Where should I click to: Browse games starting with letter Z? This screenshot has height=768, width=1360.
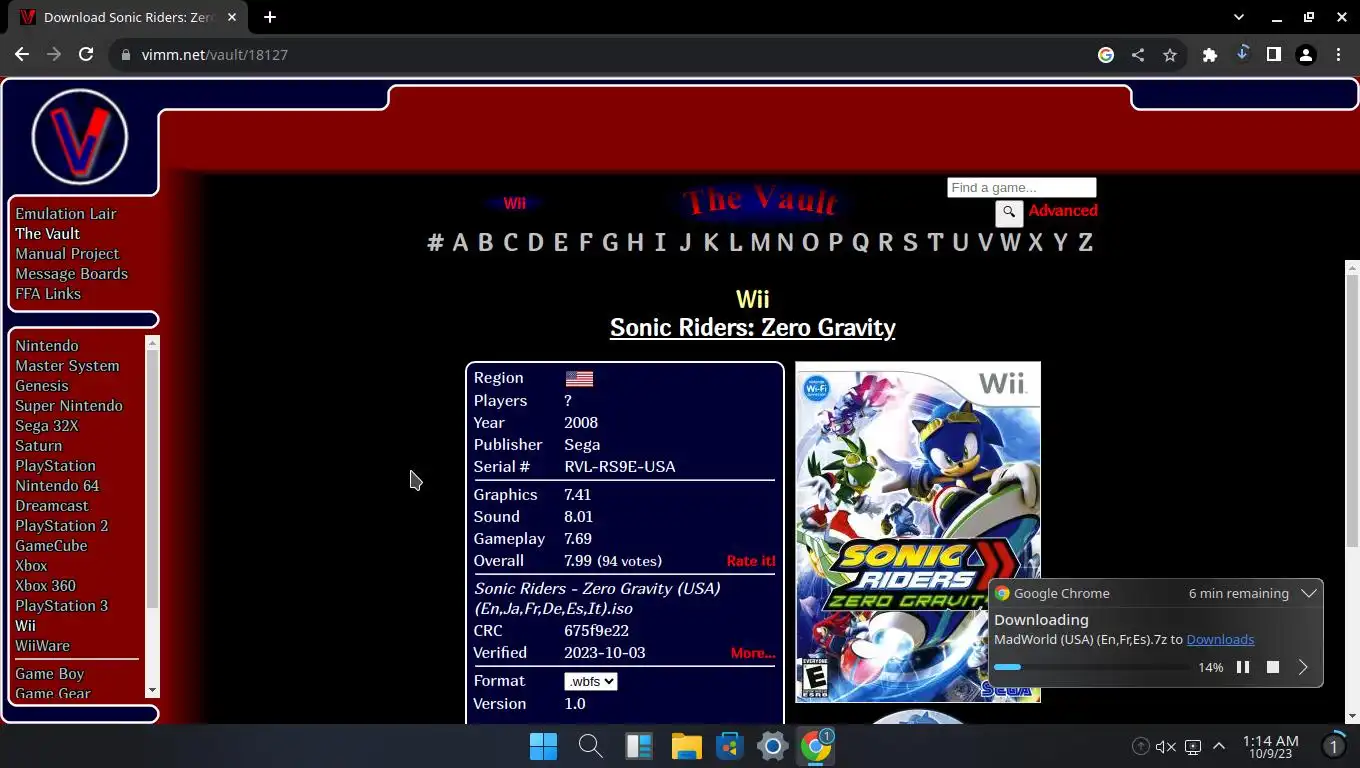pos(1085,242)
